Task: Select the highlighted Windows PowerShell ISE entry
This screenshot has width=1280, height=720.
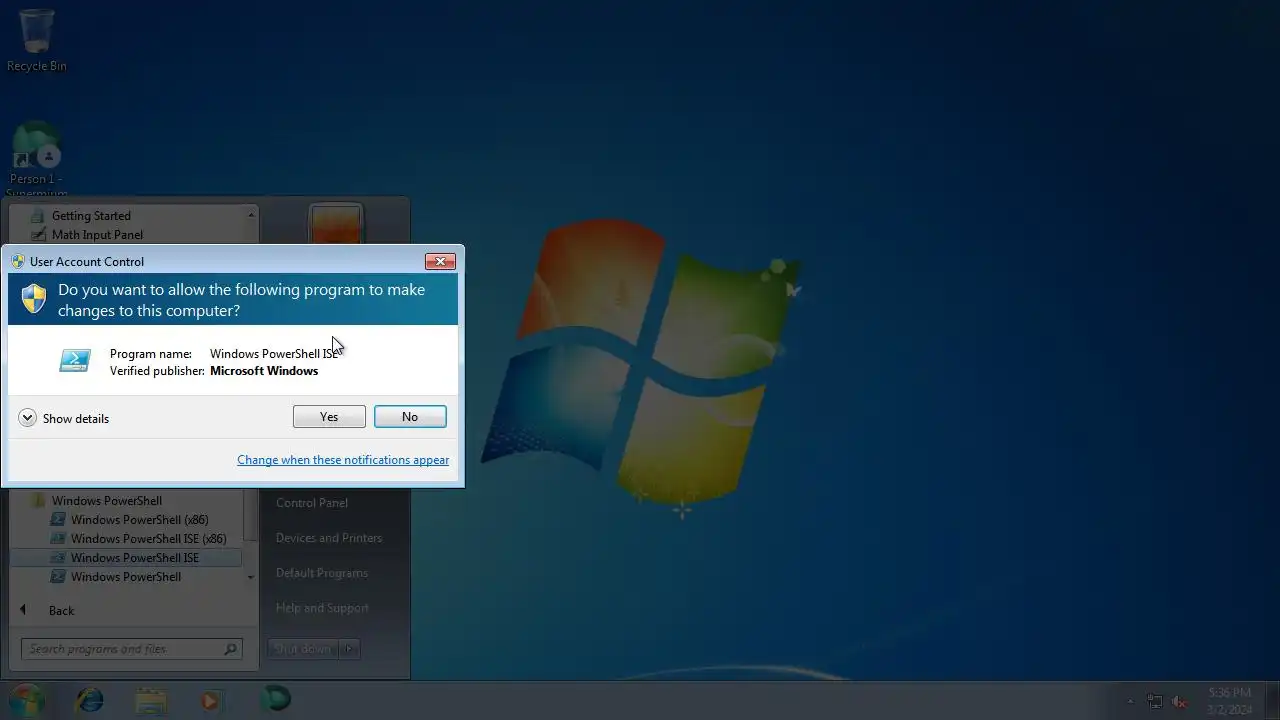Action: [x=126, y=558]
